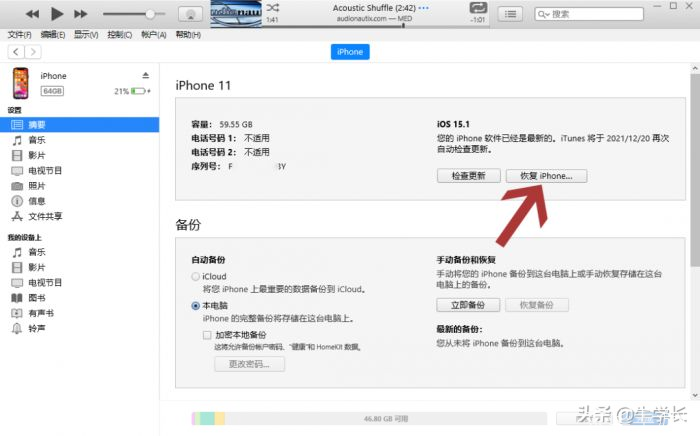
Task: Go forward with the right arrow button
Action: pyautogui.click(x=33, y=52)
